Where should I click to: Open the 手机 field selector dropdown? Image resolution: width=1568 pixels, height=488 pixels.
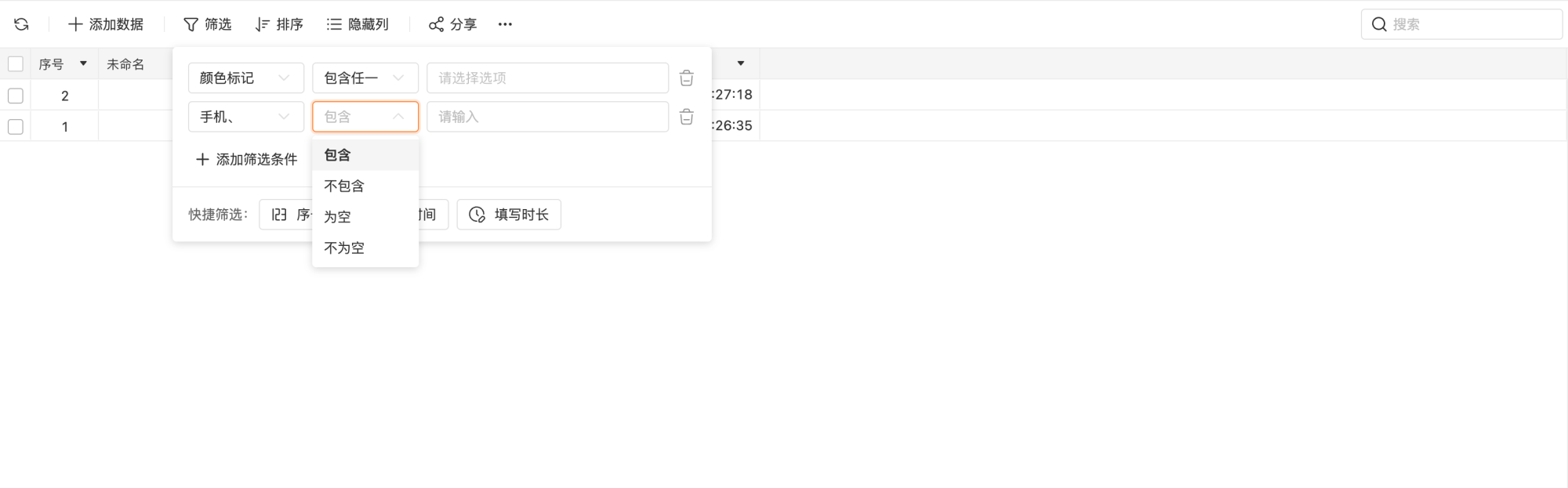point(246,117)
